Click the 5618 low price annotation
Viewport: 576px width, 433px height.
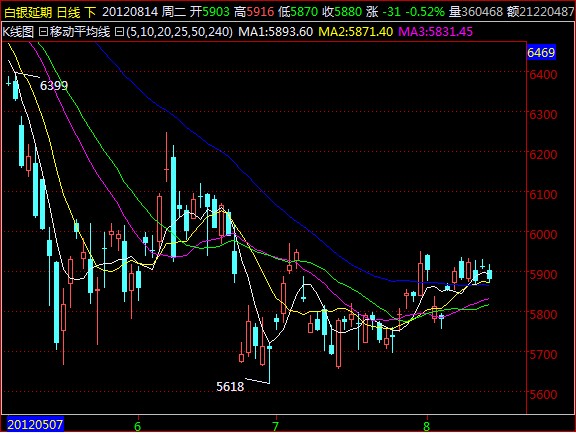point(230,386)
